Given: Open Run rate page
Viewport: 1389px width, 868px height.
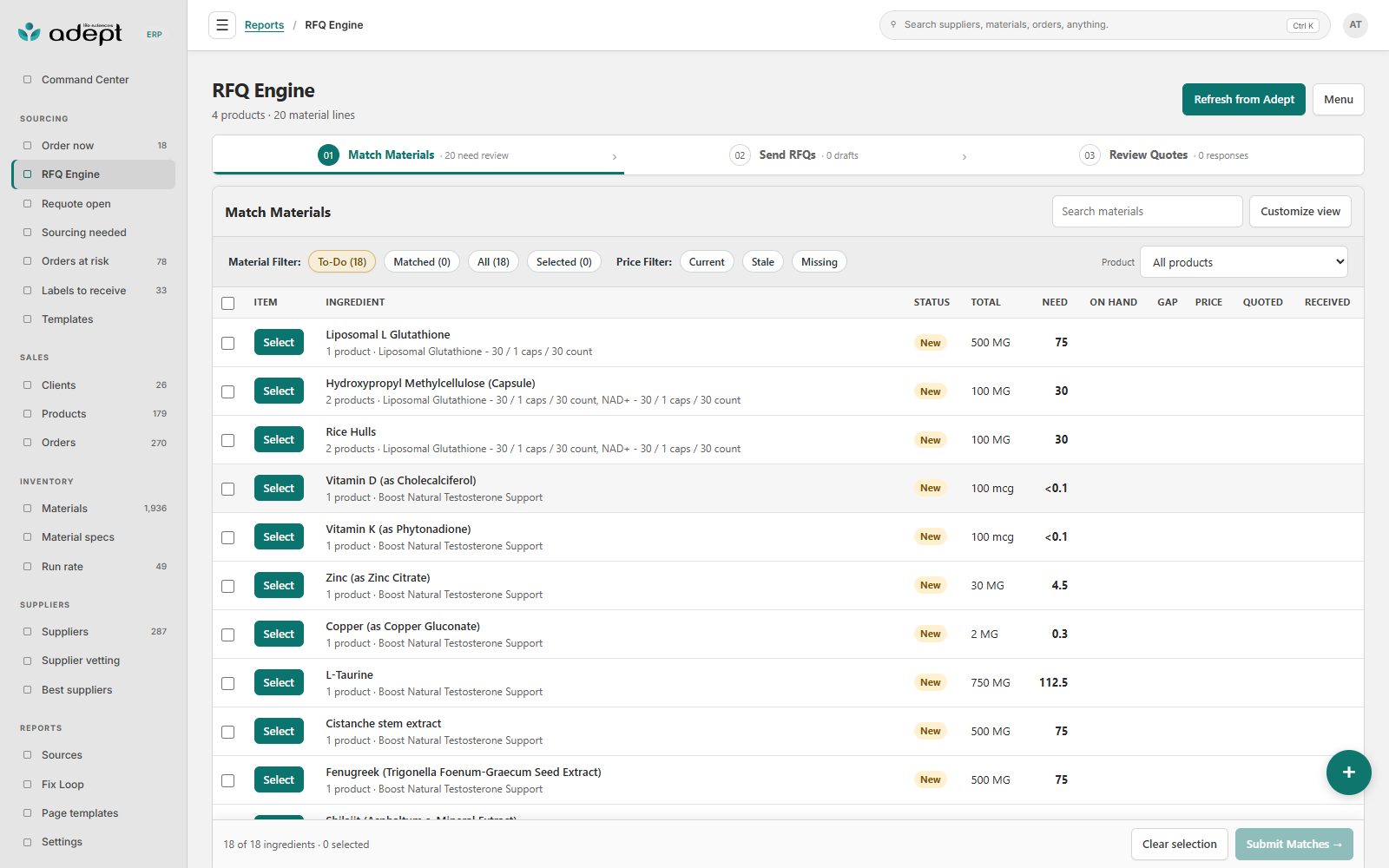Looking at the screenshot, I should (x=94, y=567).
